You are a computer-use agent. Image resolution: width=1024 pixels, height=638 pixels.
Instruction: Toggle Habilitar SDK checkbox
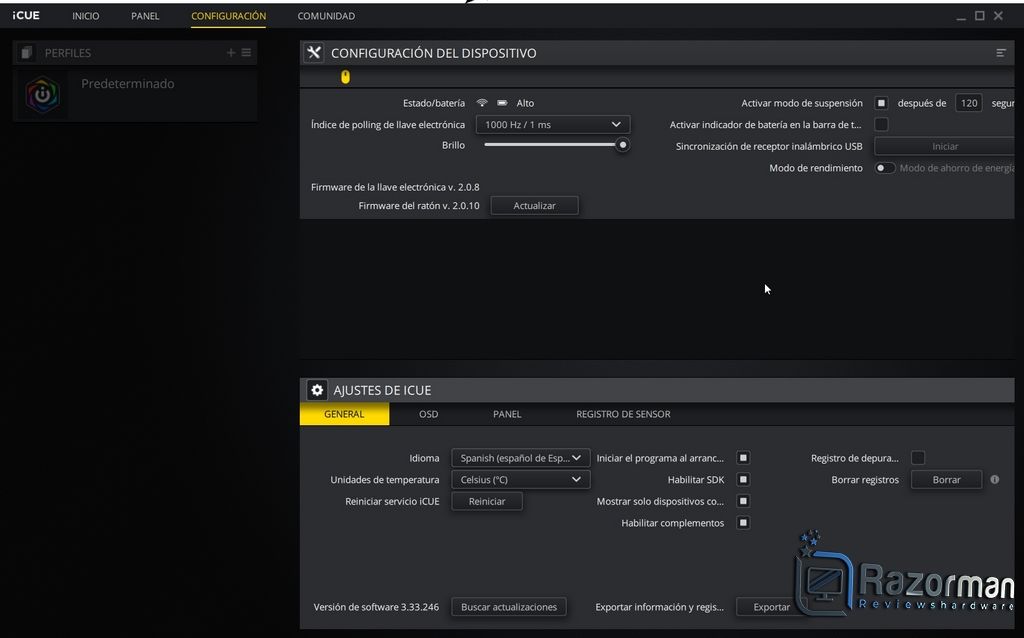pyautogui.click(x=743, y=479)
